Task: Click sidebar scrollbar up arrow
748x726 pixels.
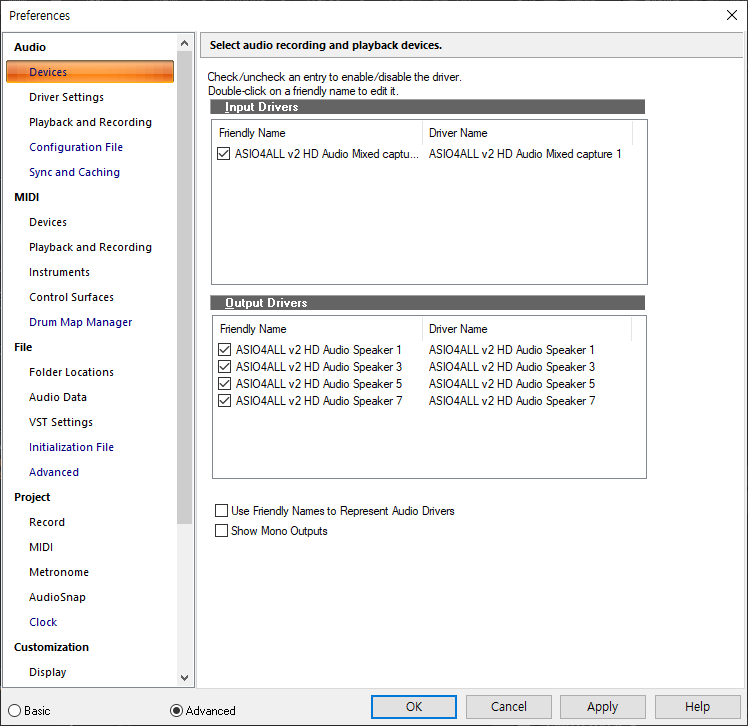Action: (x=185, y=43)
